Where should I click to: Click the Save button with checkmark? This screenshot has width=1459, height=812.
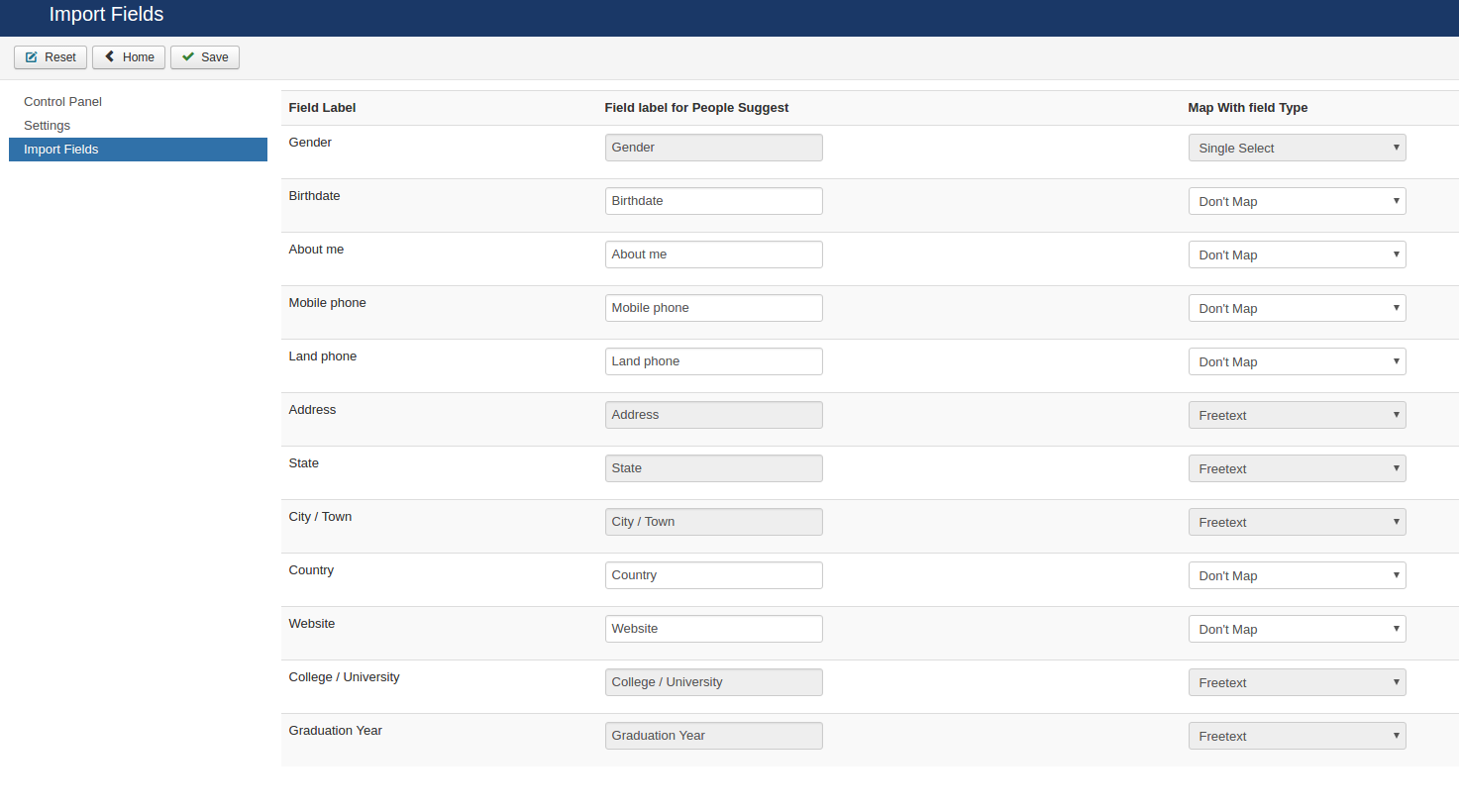[205, 57]
